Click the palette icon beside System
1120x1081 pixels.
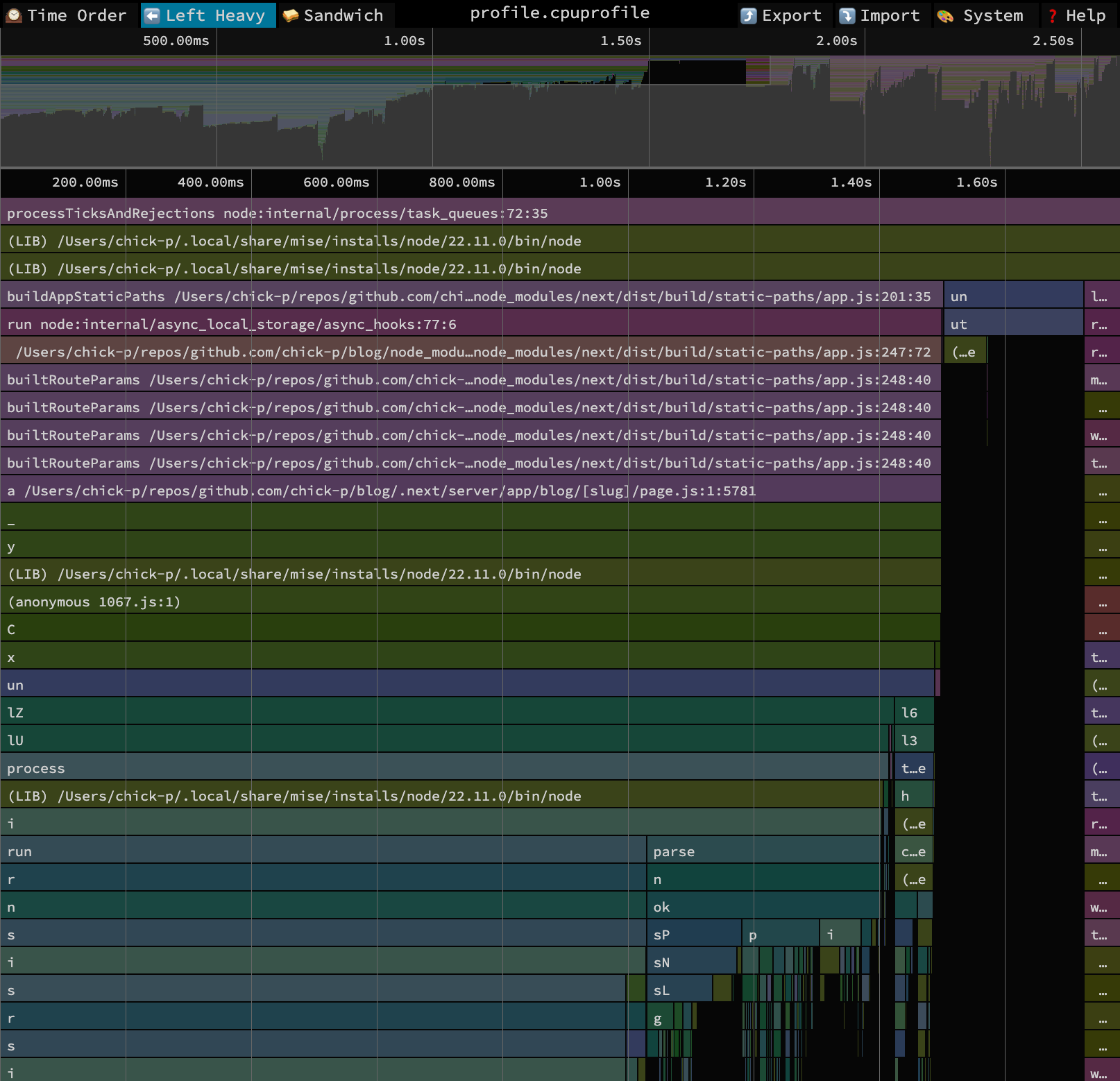pyautogui.click(x=944, y=16)
